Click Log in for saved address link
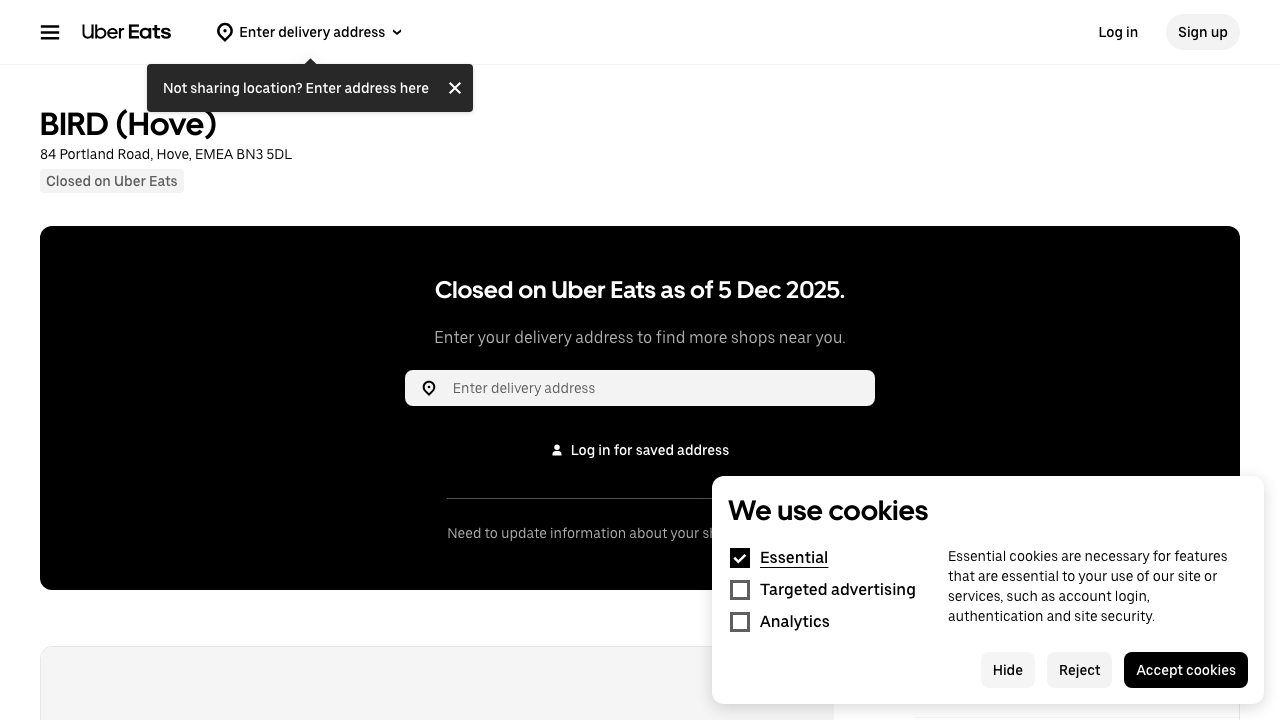Viewport: 1280px width, 720px height. pyautogui.click(x=649, y=451)
